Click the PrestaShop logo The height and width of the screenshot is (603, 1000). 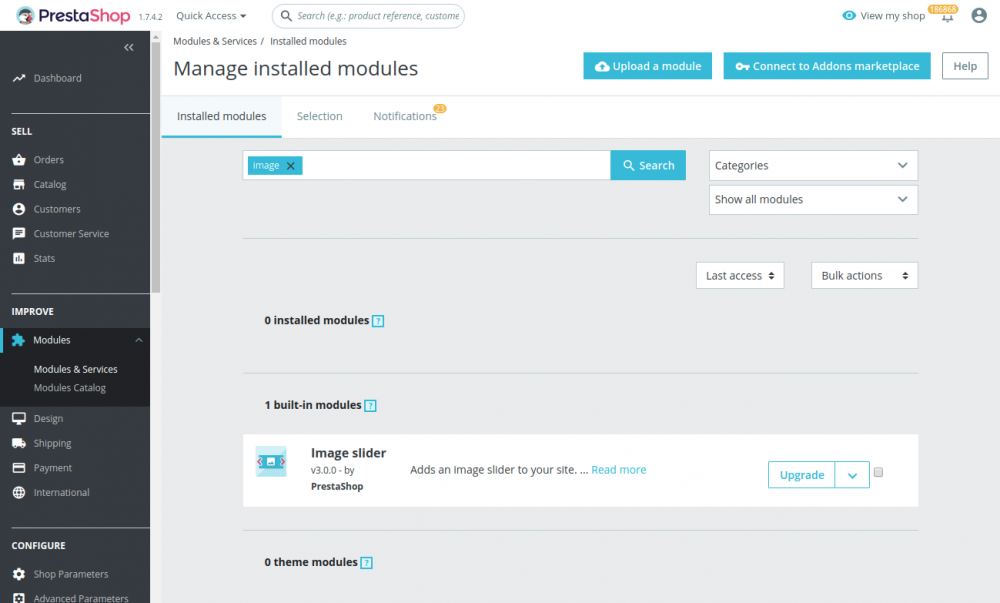pos(69,15)
